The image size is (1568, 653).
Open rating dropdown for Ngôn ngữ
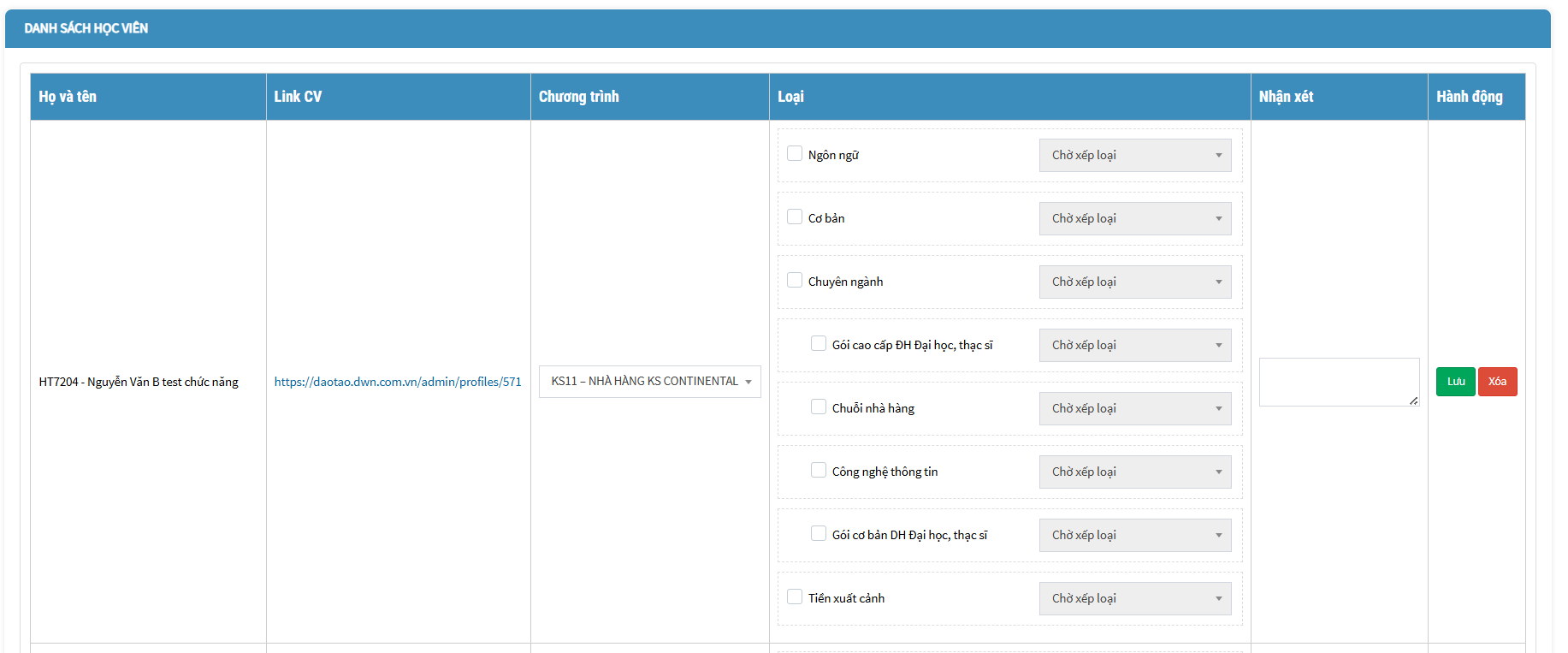pos(1134,156)
